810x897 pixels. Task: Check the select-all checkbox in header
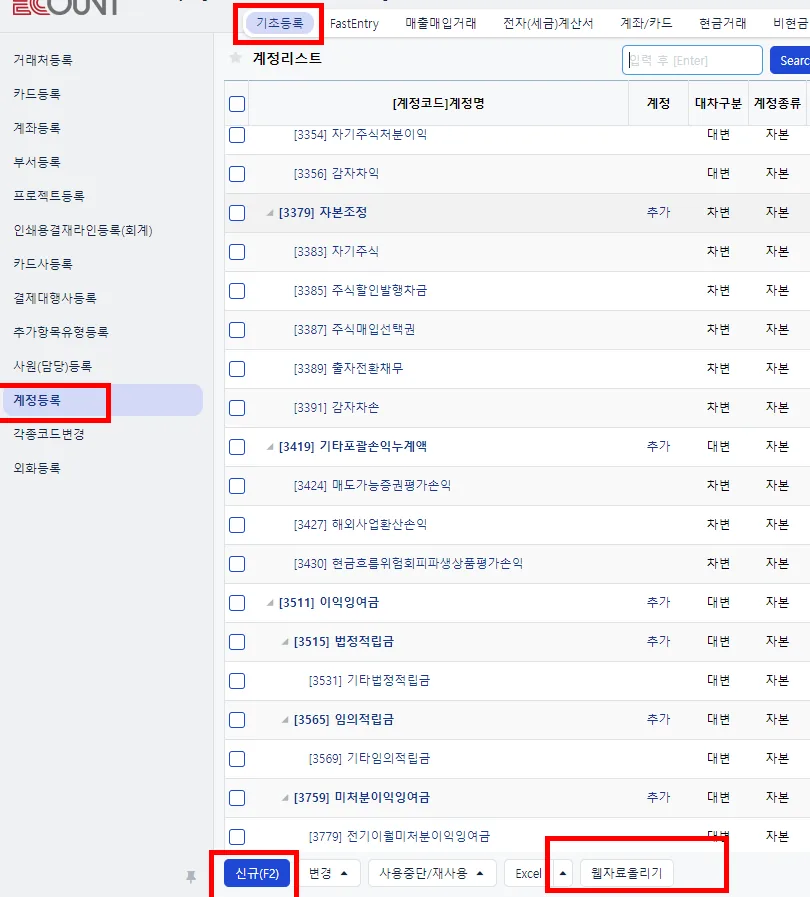pyautogui.click(x=237, y=104)
